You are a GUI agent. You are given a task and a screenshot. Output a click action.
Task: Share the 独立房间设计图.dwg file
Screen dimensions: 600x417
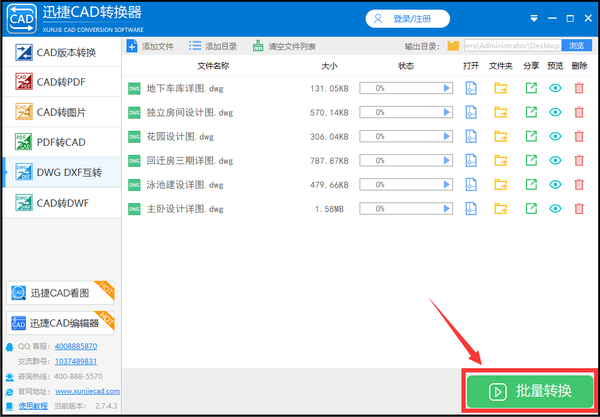tap(531, 112)
